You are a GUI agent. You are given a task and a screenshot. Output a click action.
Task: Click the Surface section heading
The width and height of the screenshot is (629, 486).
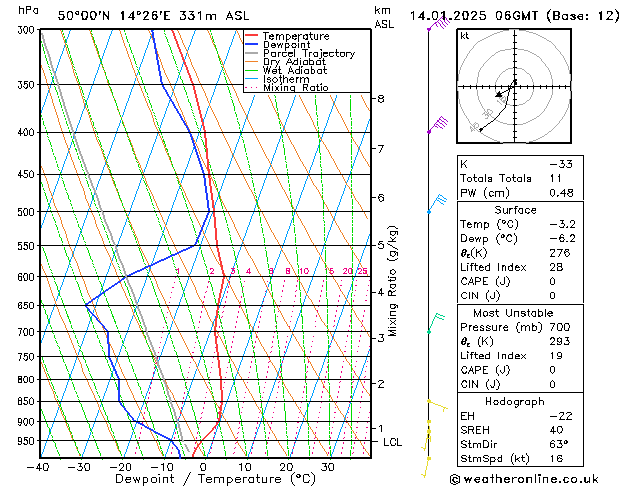515,210
